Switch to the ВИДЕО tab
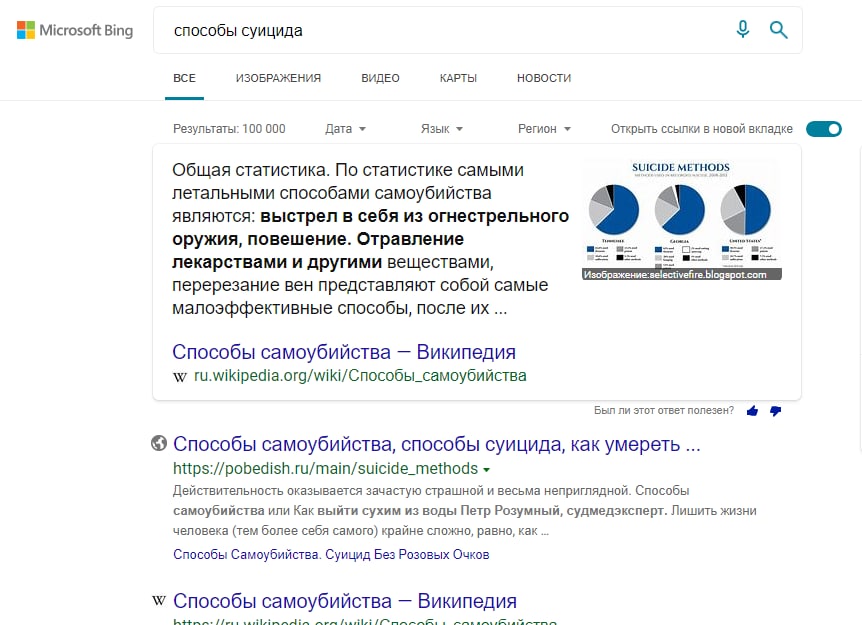 (380, 78)
